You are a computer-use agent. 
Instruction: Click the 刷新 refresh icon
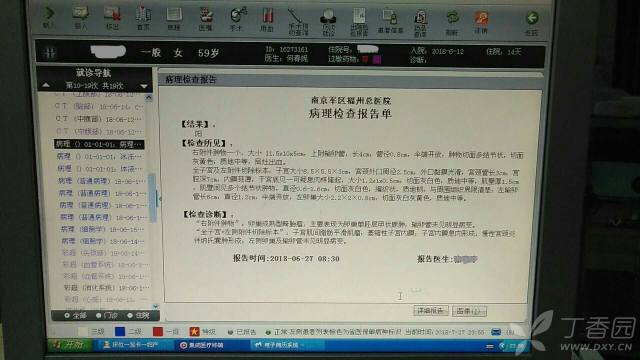(452, 22)
